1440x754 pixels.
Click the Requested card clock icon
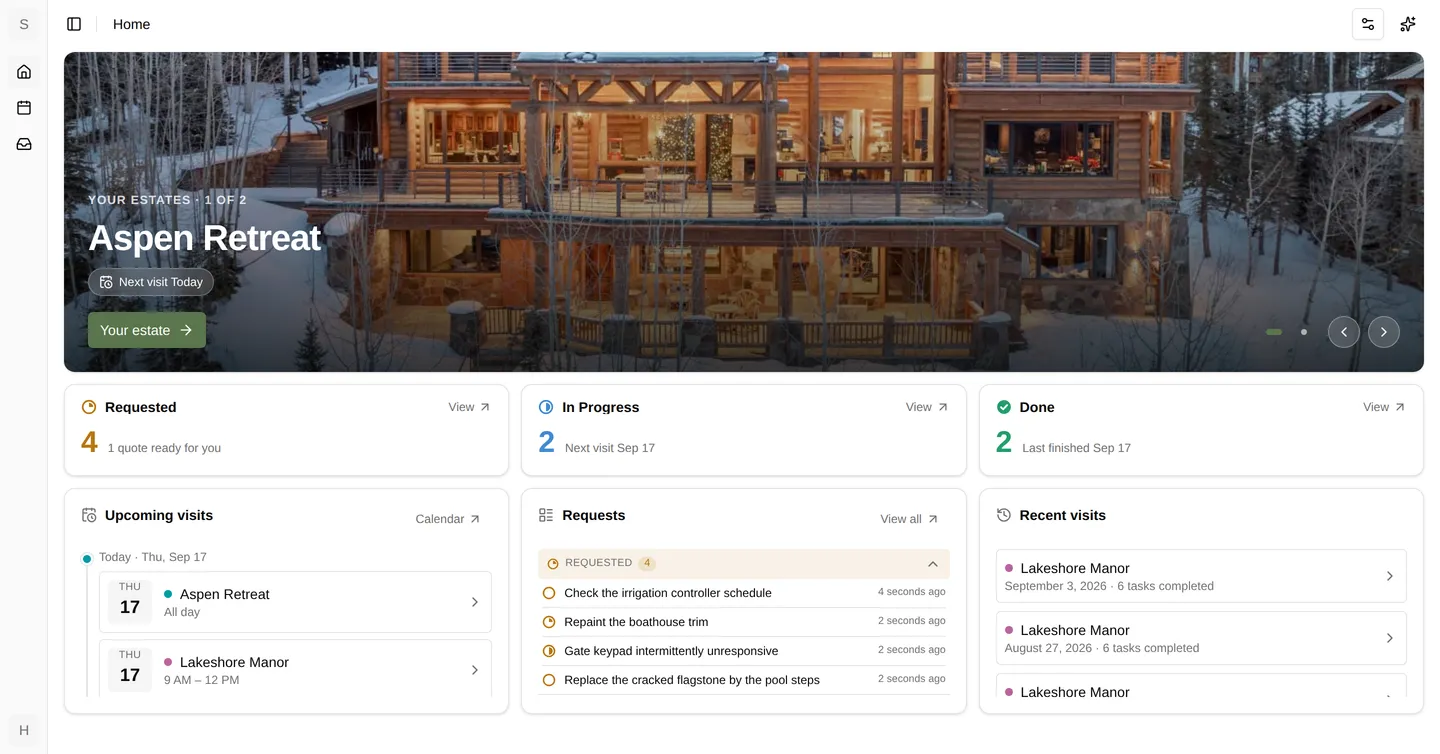point(89,407)
